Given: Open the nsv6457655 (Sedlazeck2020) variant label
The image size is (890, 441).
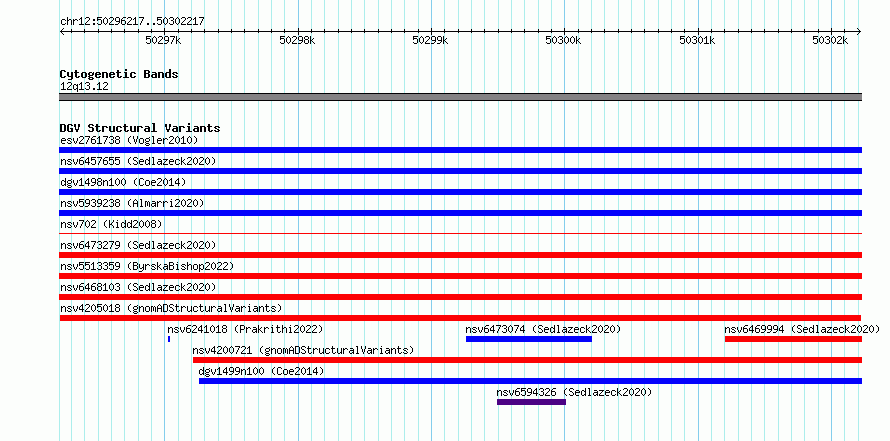Looking at the screenshot, I should [x=138, y=161].
